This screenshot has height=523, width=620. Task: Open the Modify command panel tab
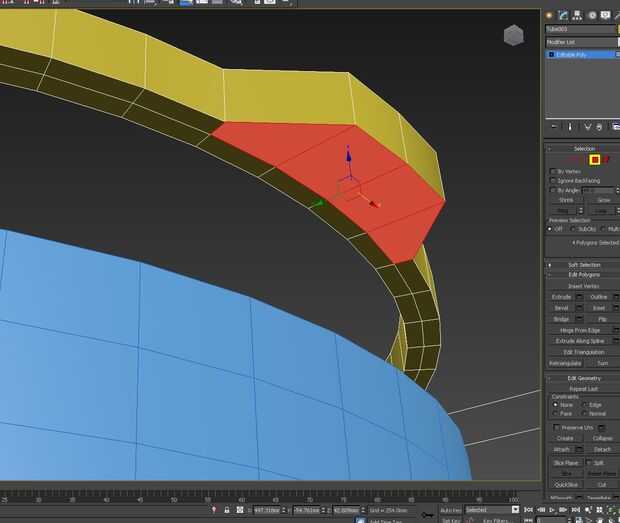click(563, 15)
